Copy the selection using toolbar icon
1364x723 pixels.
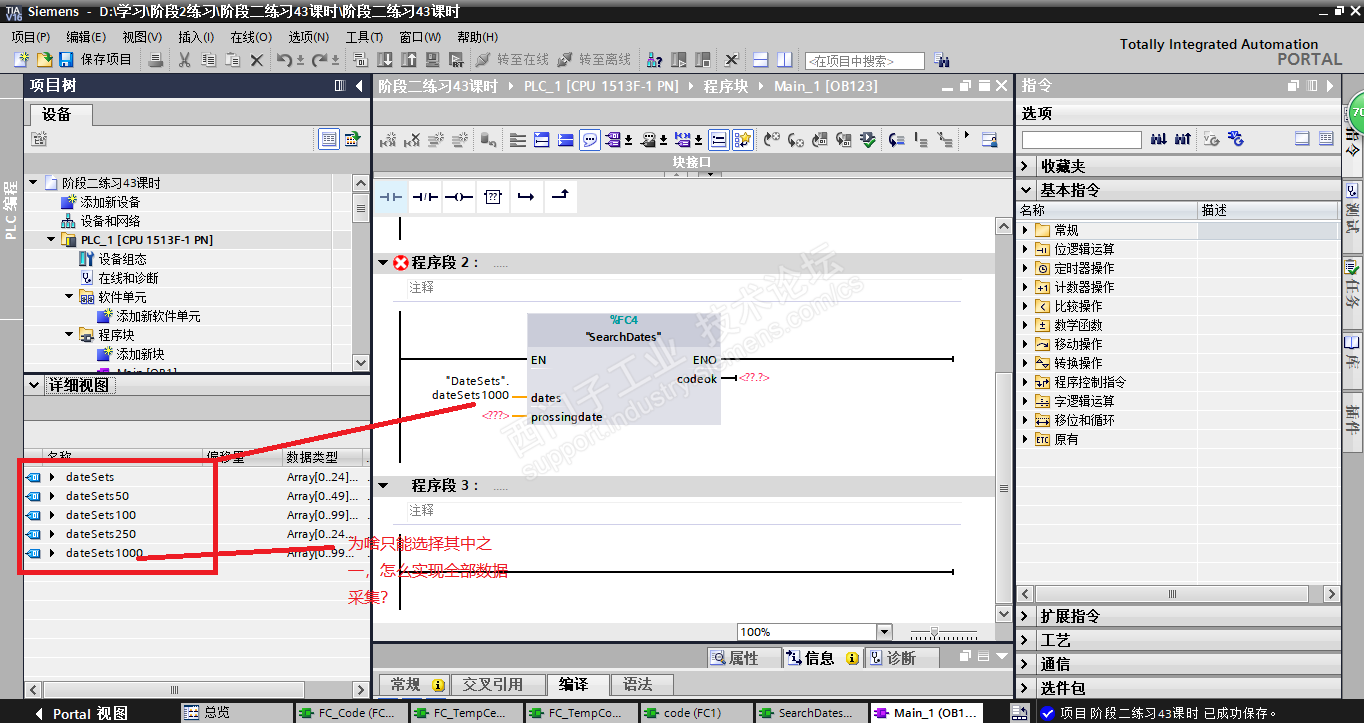coord(208,60)
